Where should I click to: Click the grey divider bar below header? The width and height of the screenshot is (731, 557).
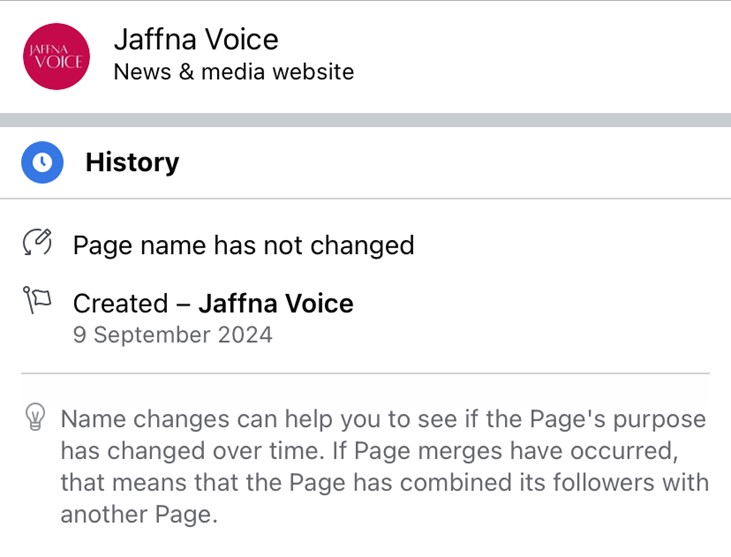coord(366,120)
